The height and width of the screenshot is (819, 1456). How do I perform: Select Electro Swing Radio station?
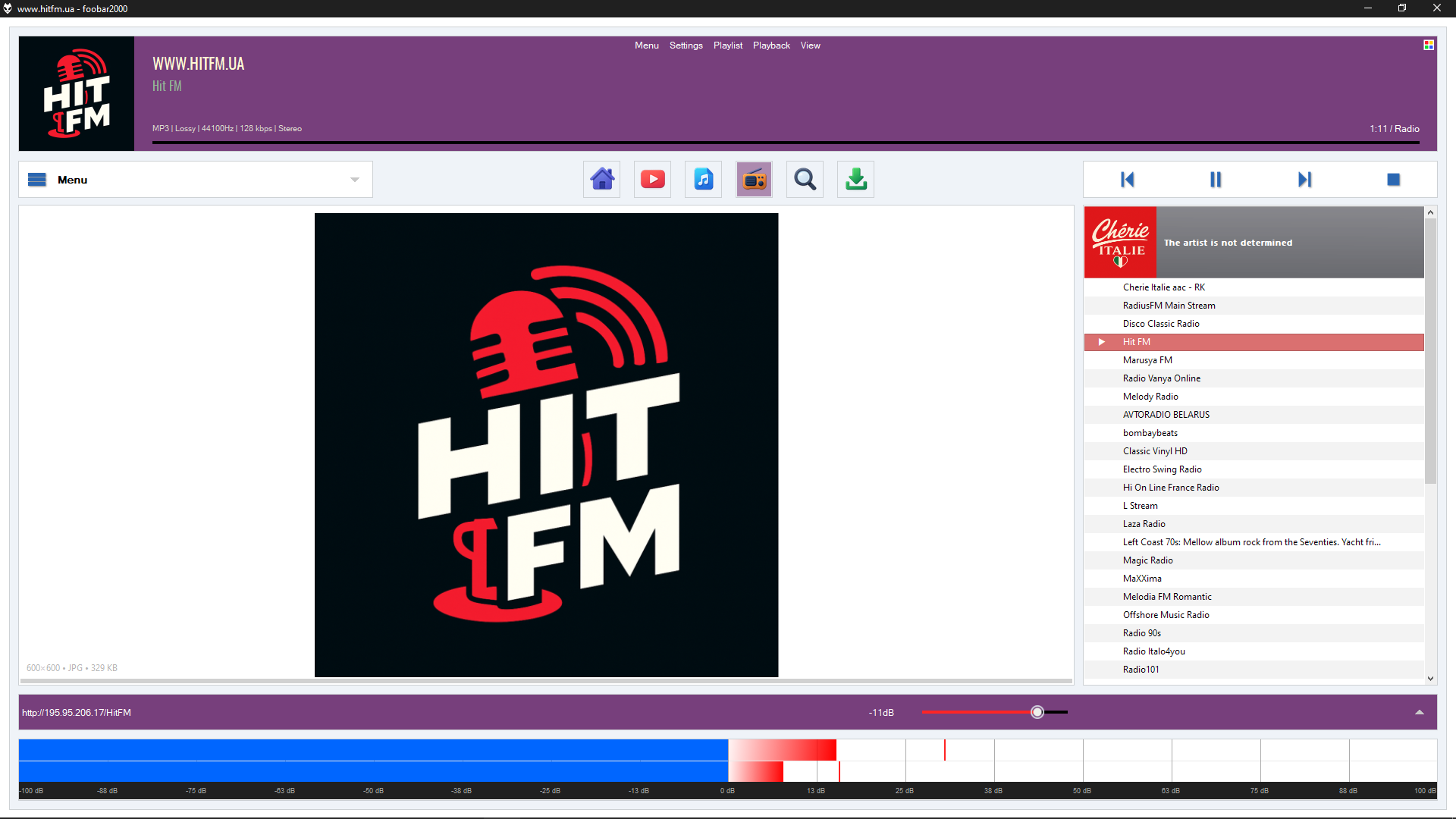pyautogui.click(x=1162, y=469)
